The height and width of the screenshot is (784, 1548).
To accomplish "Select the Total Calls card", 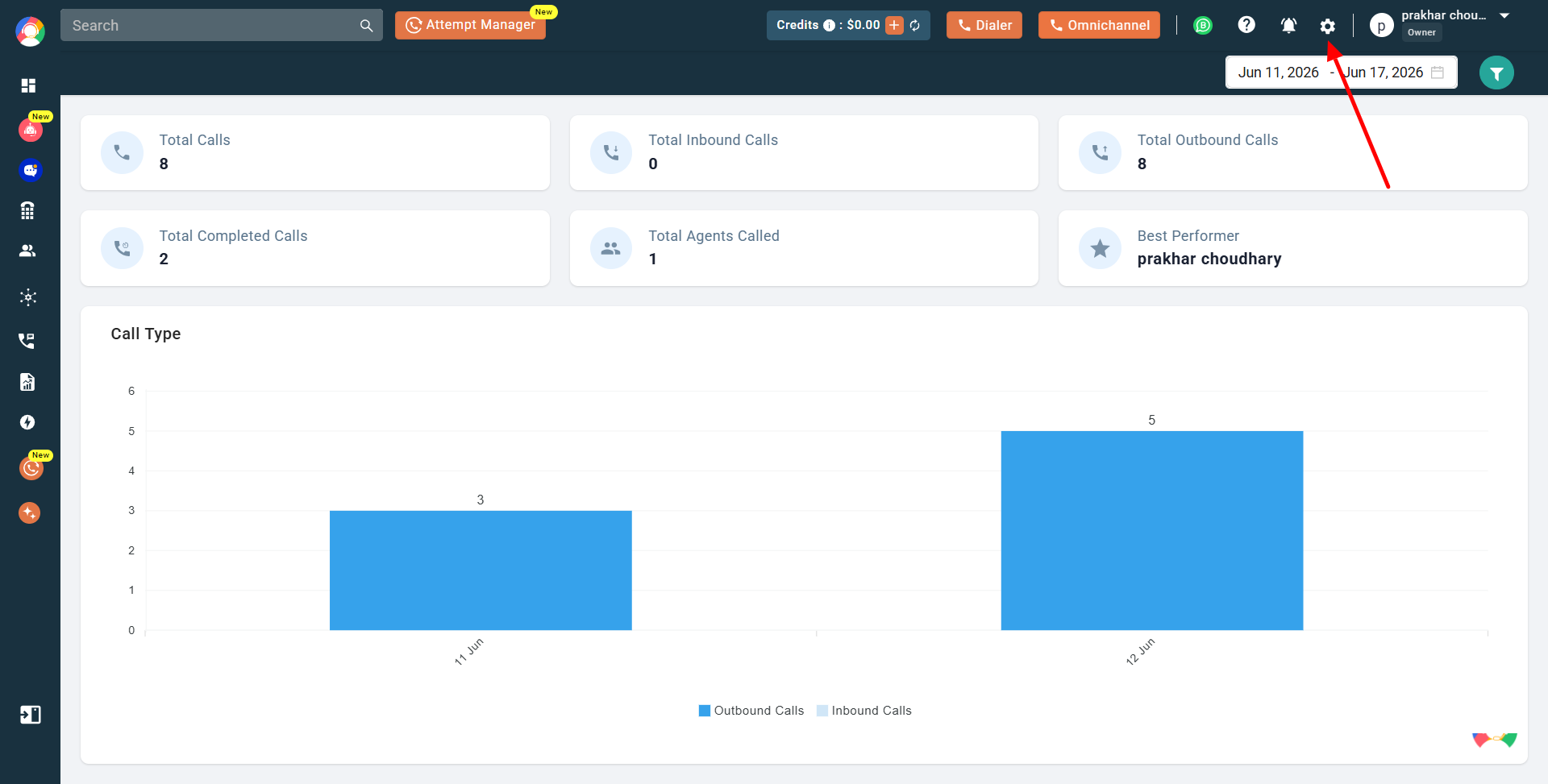I will (315, 152).
